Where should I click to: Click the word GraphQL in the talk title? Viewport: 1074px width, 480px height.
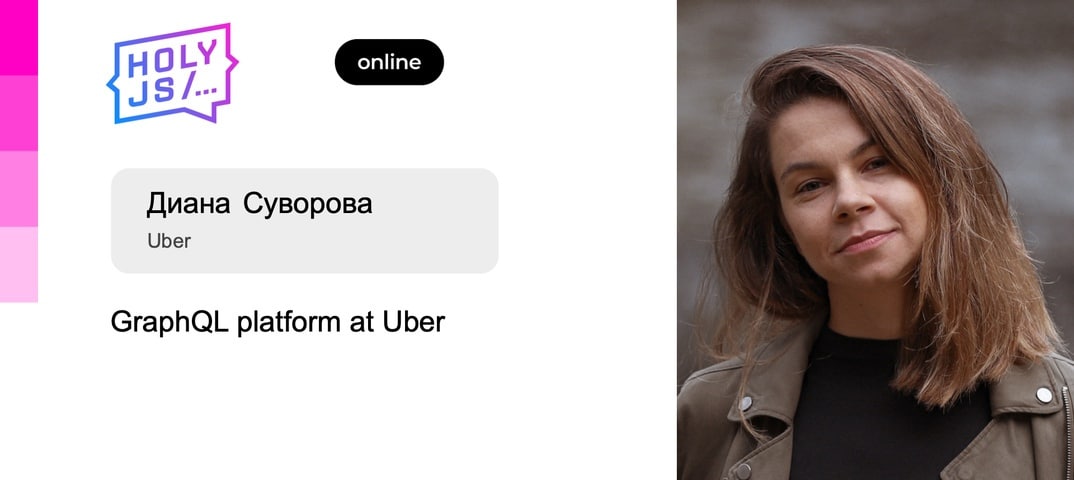(171, 322)
